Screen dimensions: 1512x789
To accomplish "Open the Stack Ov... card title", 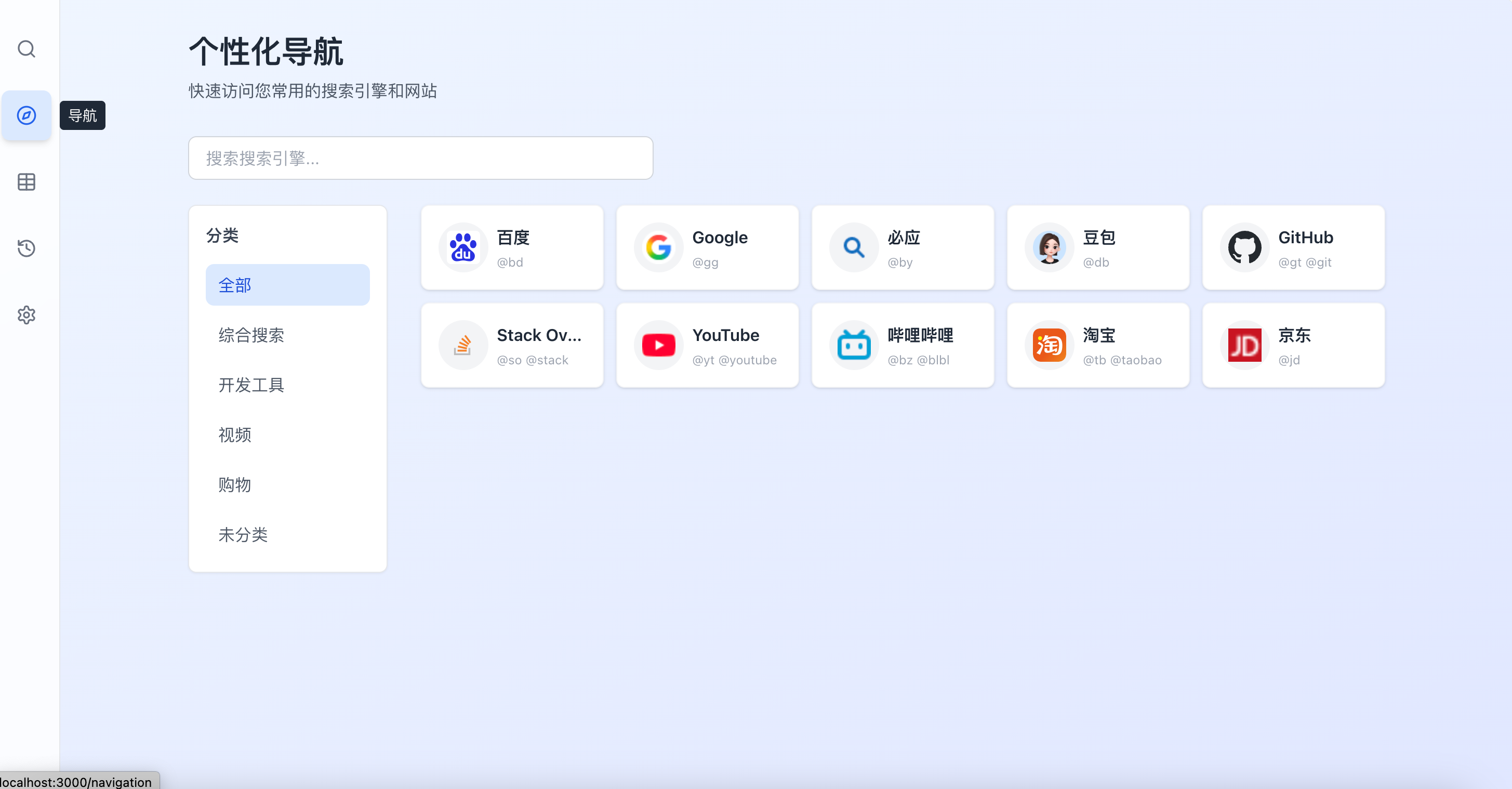I will pyautogui.click(x=539, y=335).
